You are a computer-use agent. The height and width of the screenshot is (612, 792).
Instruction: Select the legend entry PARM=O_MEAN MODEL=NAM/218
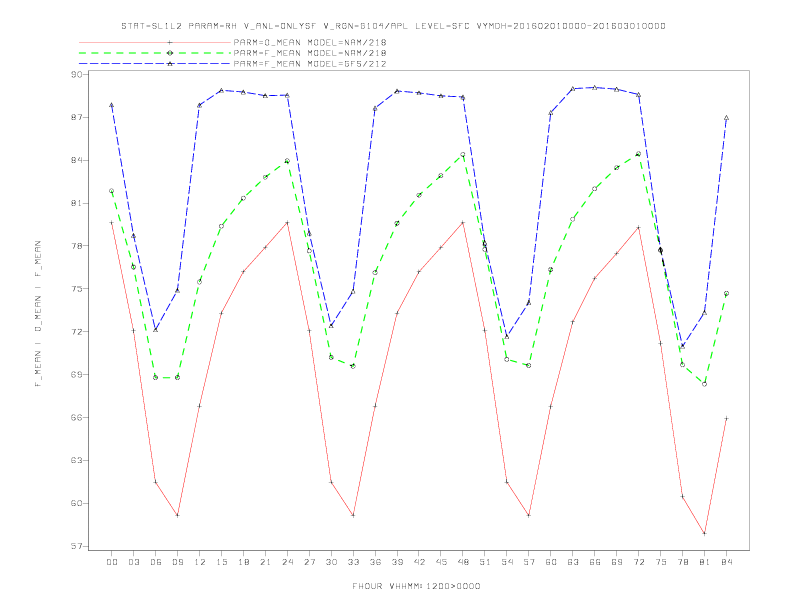310,42
